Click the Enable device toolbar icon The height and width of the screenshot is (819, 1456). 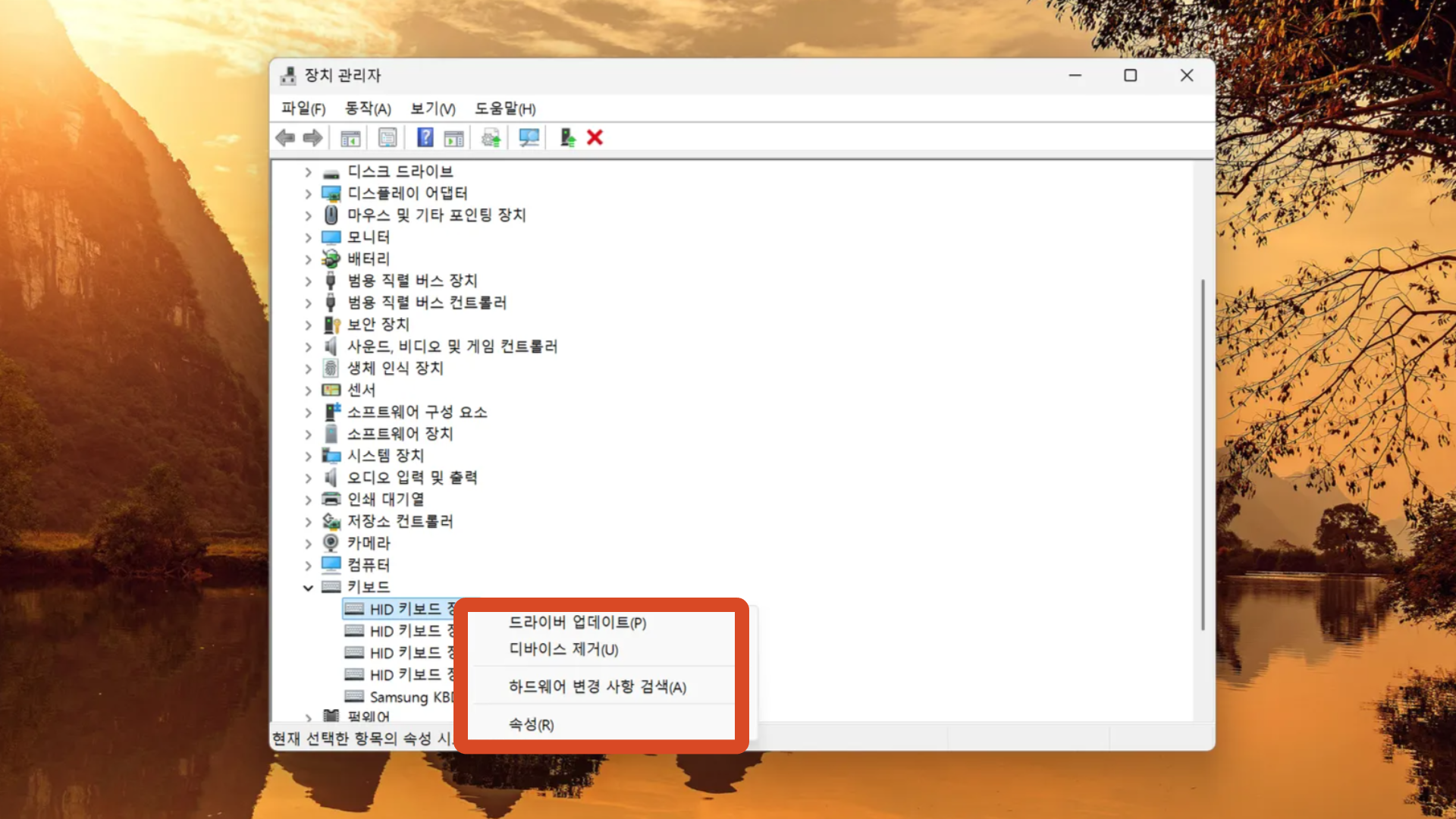tap(567, 138)
